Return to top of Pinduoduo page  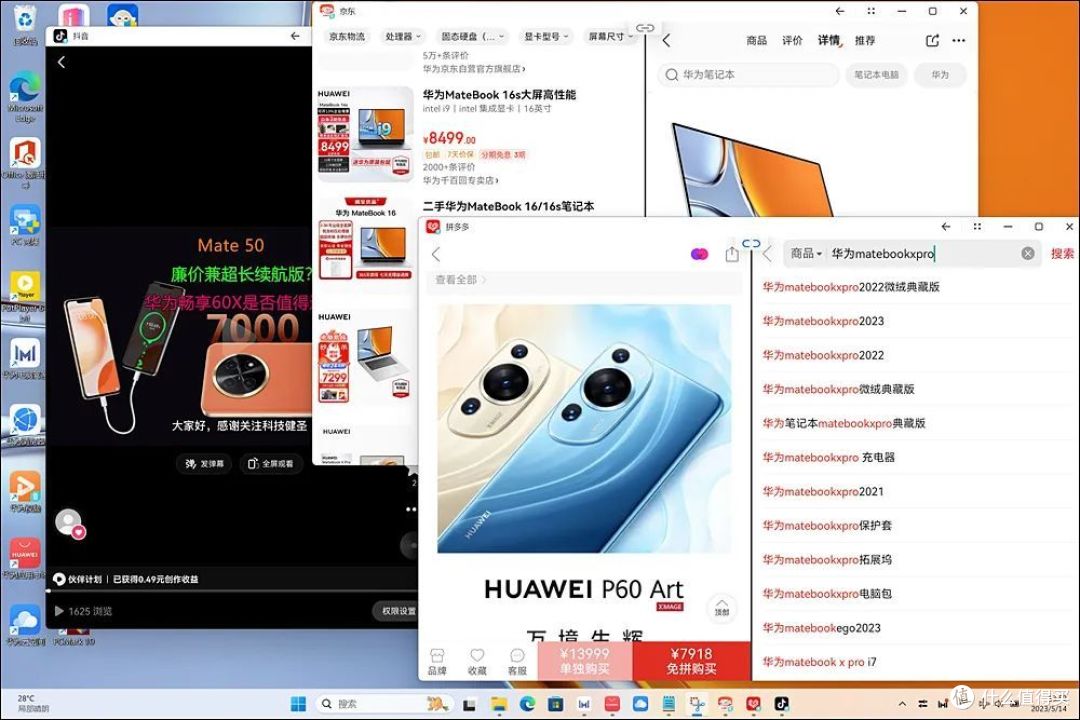721,608
